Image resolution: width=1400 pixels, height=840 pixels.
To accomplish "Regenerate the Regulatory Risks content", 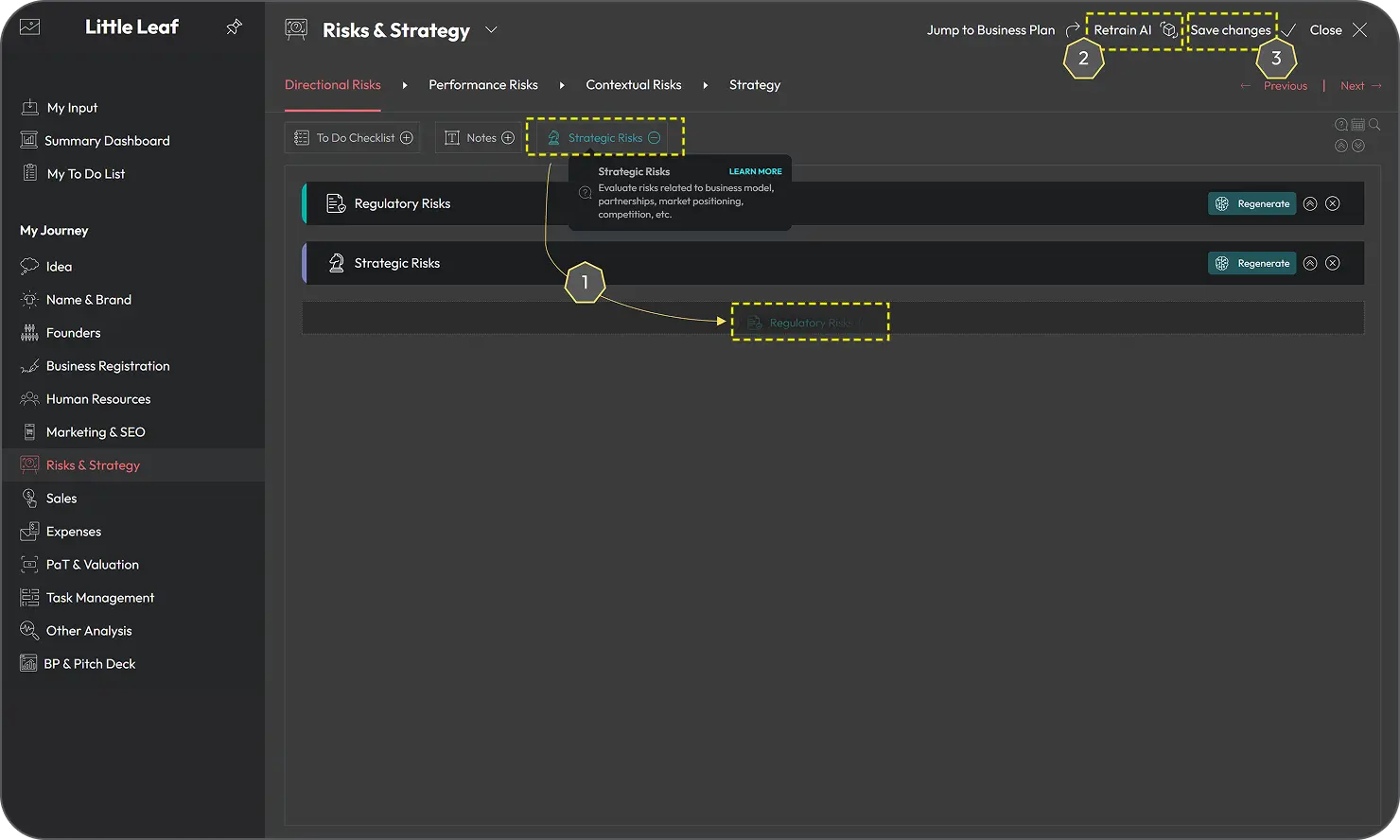I will (x=1251, y=203).
